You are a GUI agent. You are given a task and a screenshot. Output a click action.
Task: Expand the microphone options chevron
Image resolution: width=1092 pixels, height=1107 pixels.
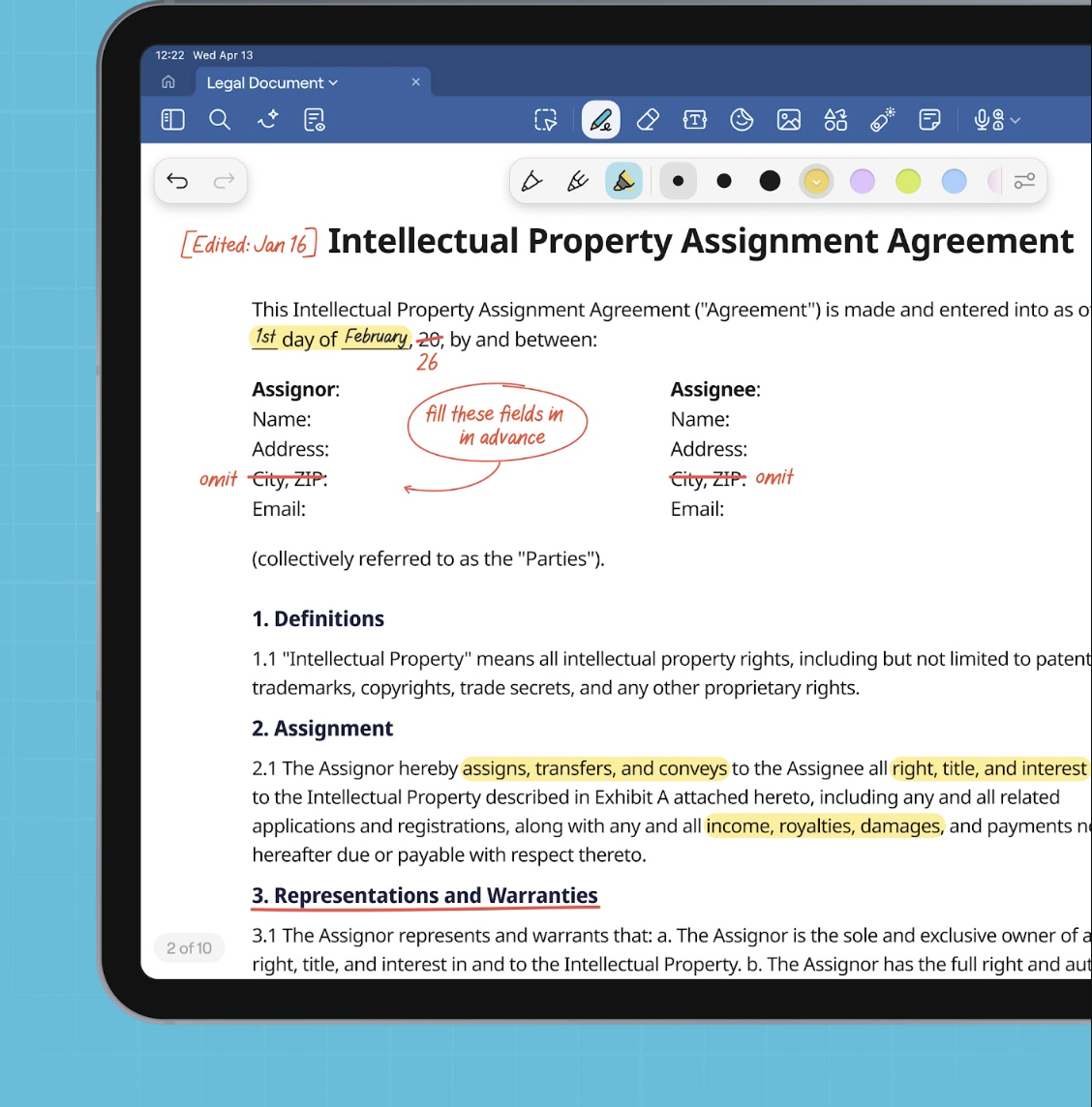click(1015, 121)
